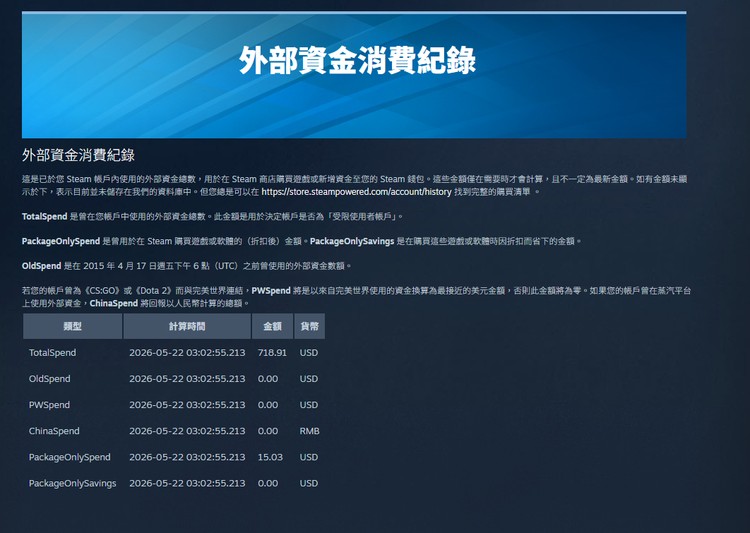Viewport: 750px width, 533px height.
Task: Click the PackageOnlySpend timestamp cell
Action: pyautogui.click(x=187, y=457)
